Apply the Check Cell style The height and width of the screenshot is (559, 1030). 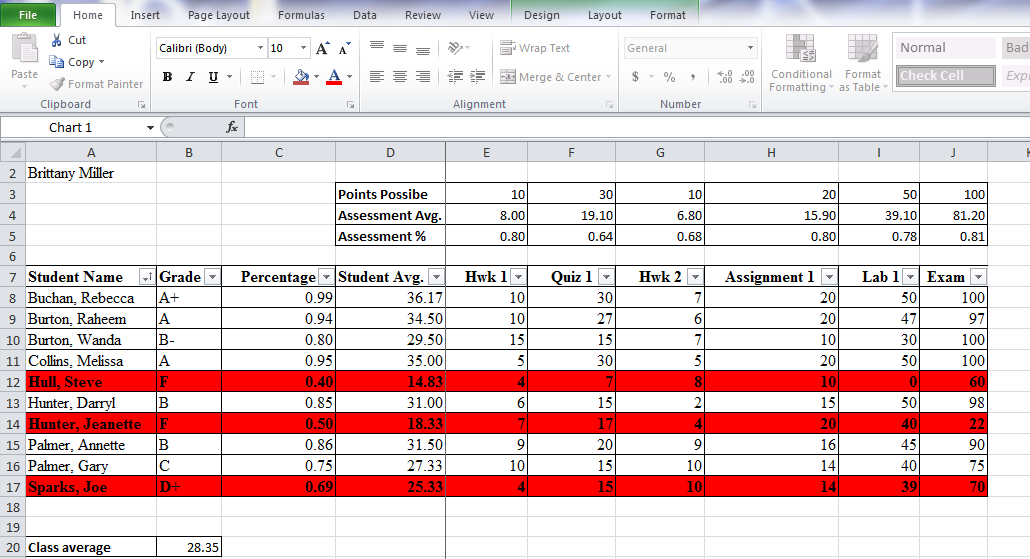coord(945,76)
